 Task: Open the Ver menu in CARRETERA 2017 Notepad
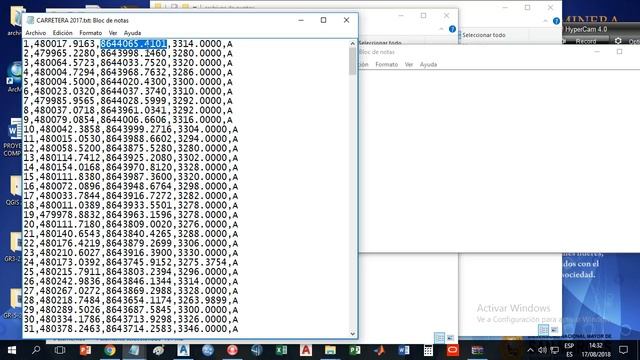(113, 33)
